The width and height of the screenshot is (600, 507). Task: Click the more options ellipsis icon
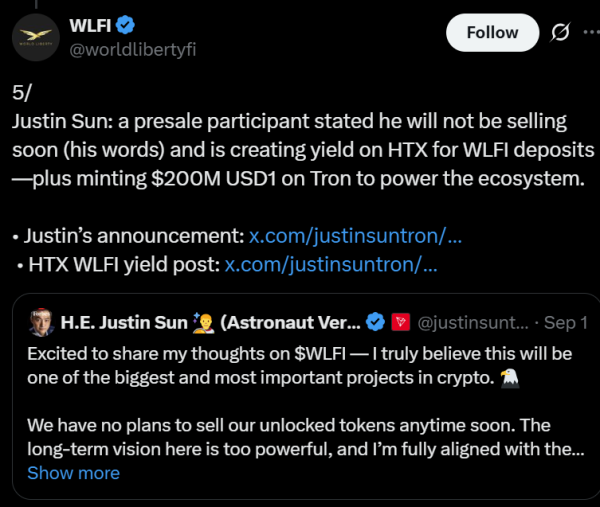589,33
